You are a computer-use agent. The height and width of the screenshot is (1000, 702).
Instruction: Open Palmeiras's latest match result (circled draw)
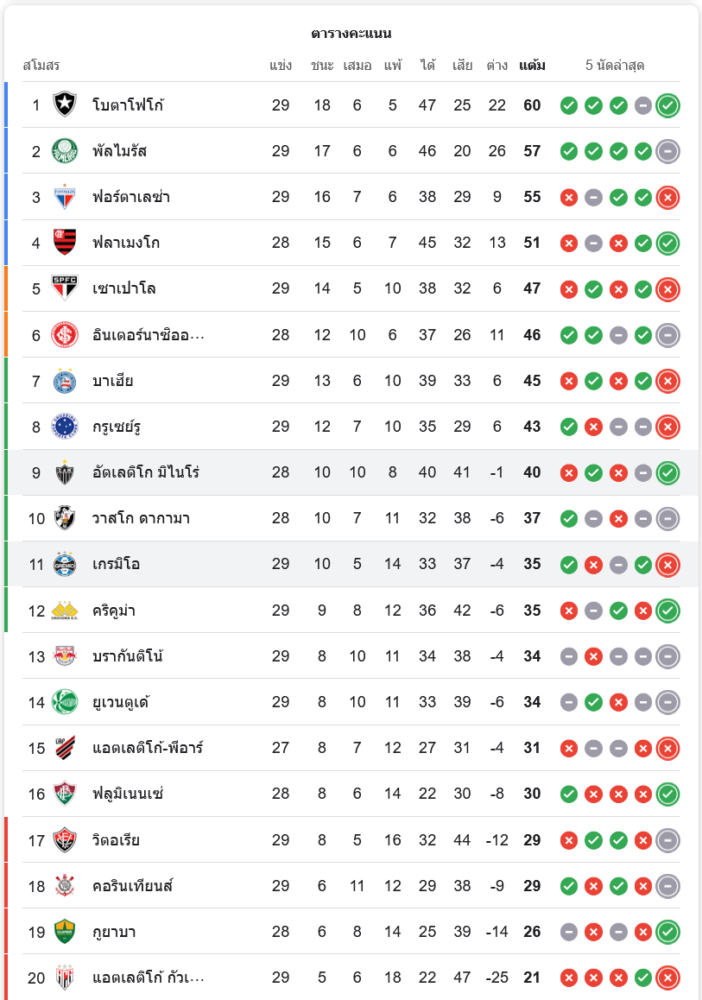pos(668,151)
